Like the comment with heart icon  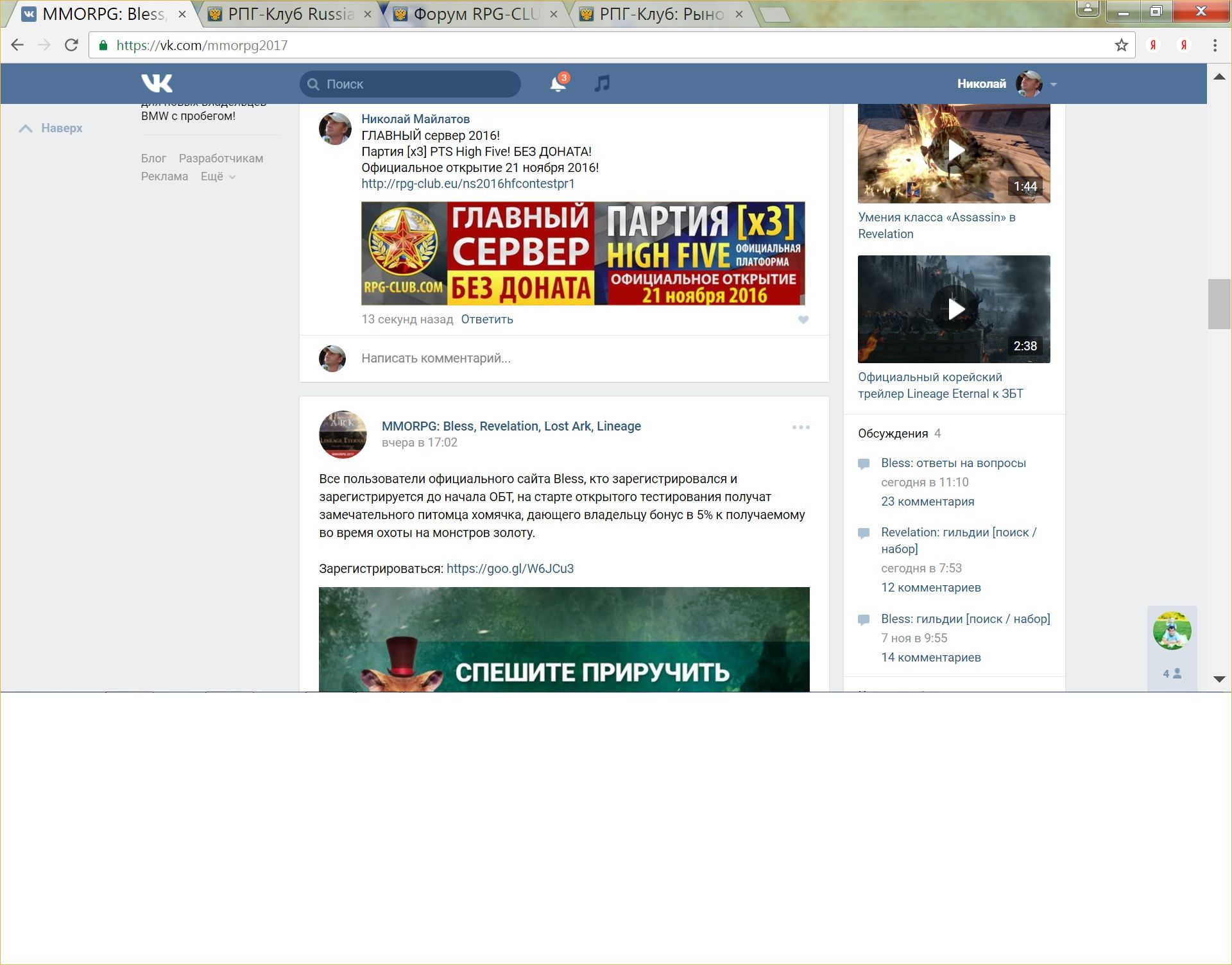[x=803, y=320]
